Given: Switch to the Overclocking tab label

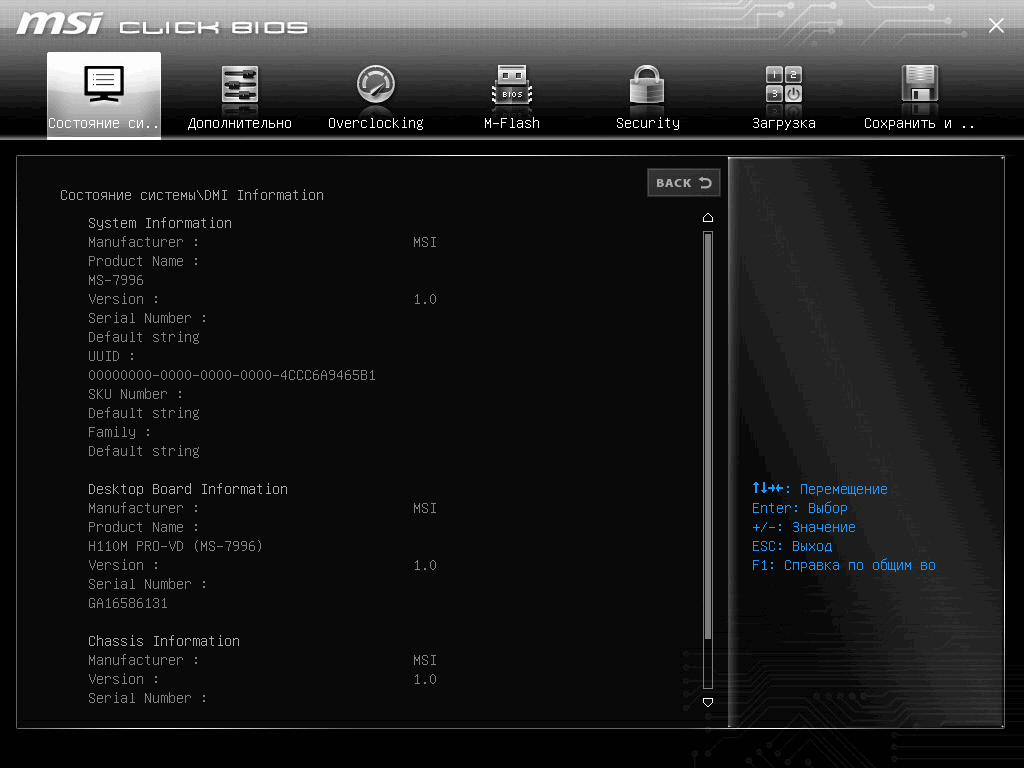Looking at the screenshot, I should coord(376,123).
